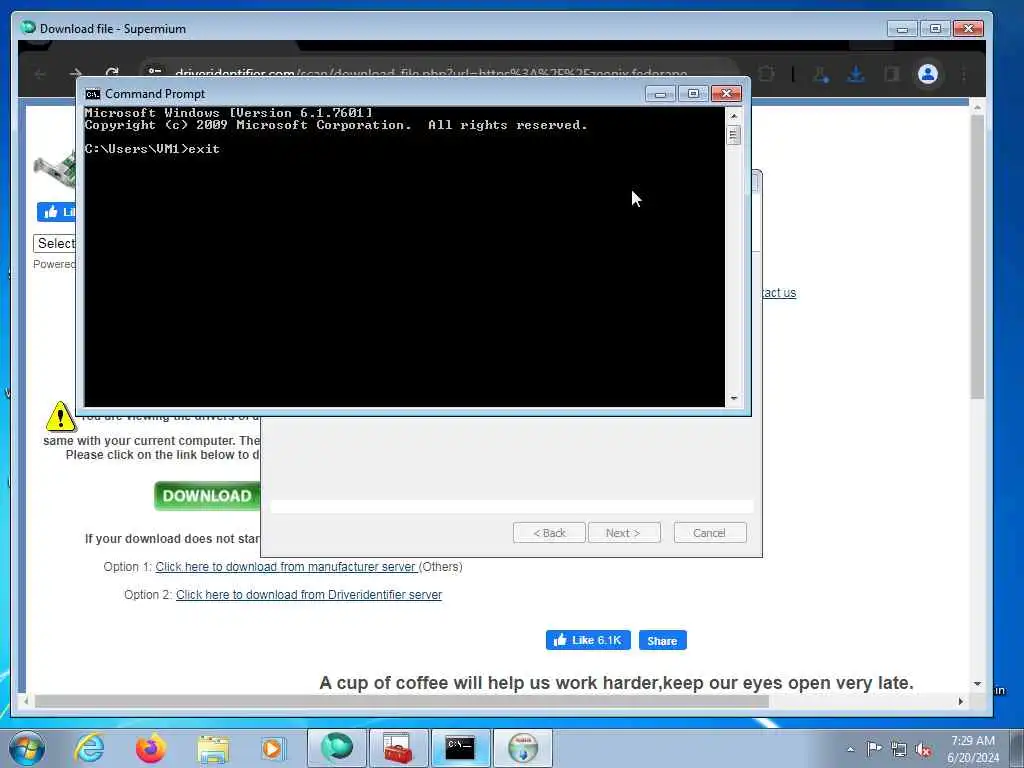This screenshot has height=768, width=1024.
Task: Click the Facebook Like 6.1K button
Action: pyautogui.click(x=588, y=640)
